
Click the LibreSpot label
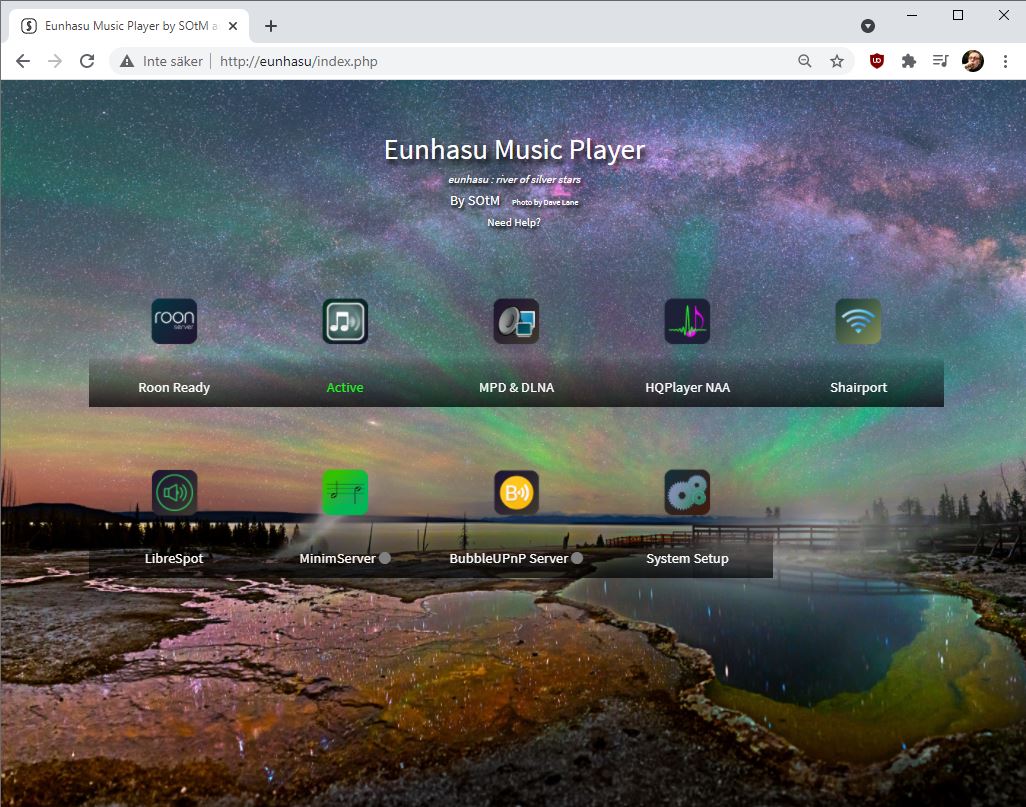(x=174, y=558)
